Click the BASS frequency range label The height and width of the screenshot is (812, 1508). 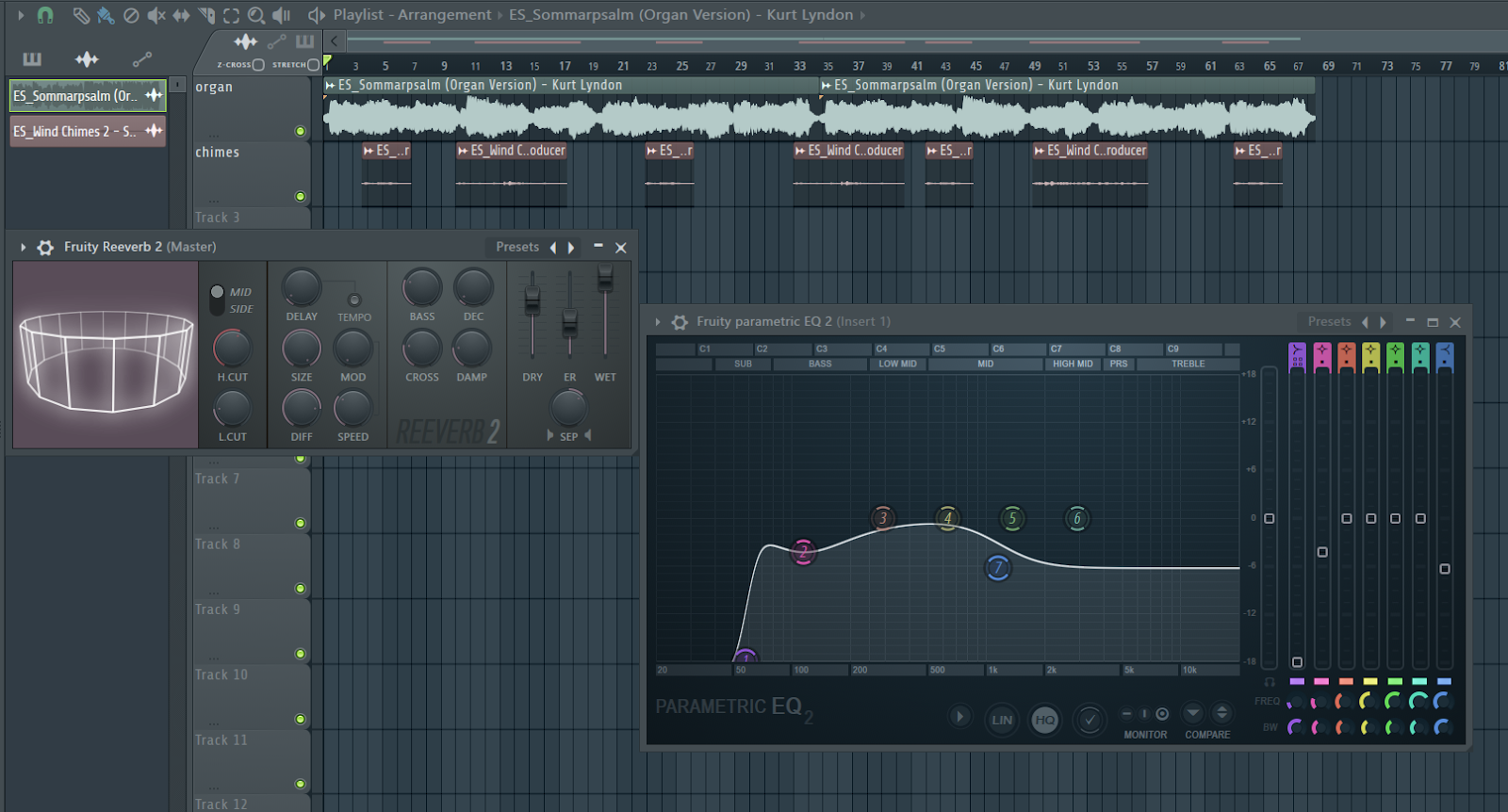point(820,364)
